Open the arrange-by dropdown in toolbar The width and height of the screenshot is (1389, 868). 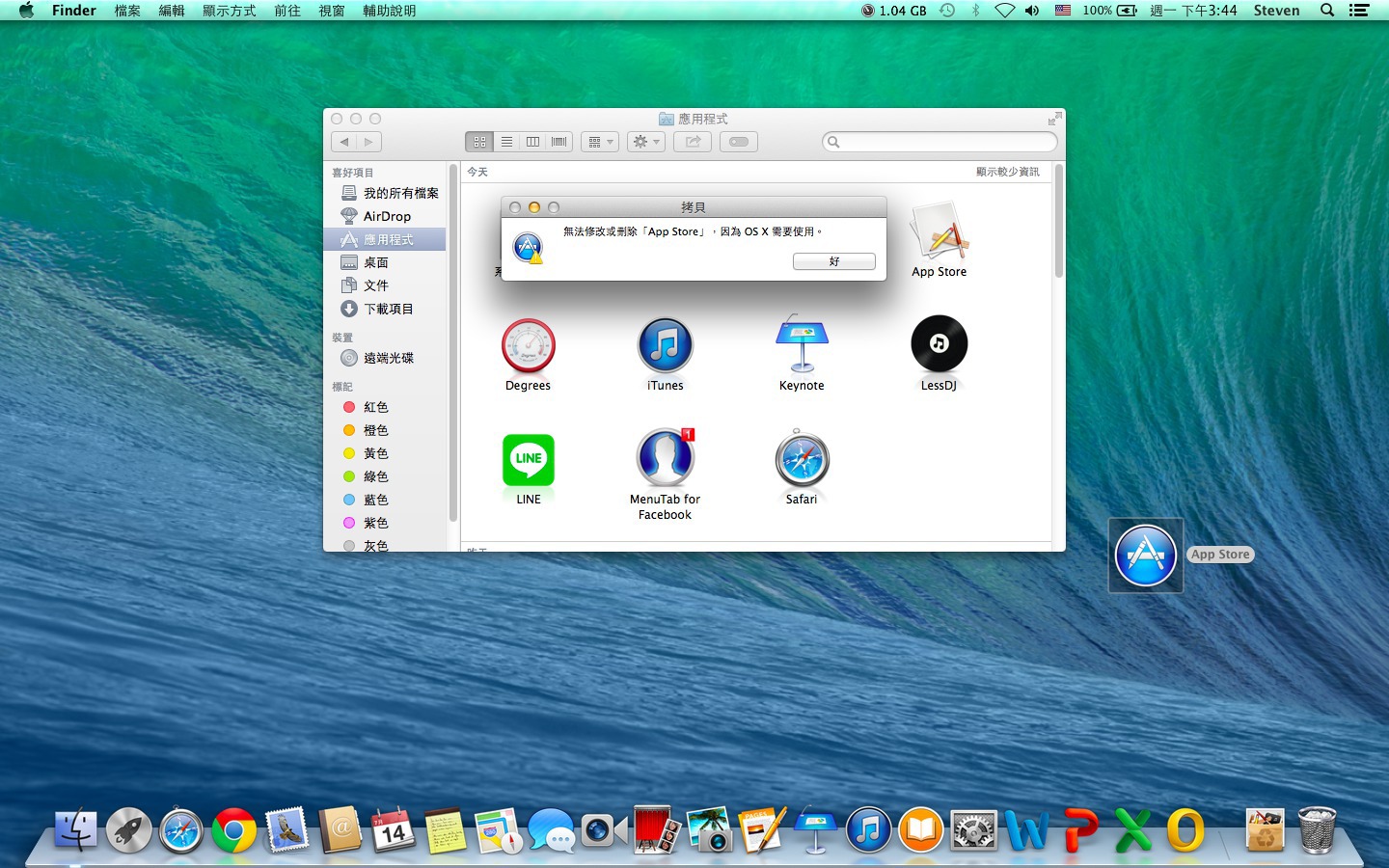[600, 142]
